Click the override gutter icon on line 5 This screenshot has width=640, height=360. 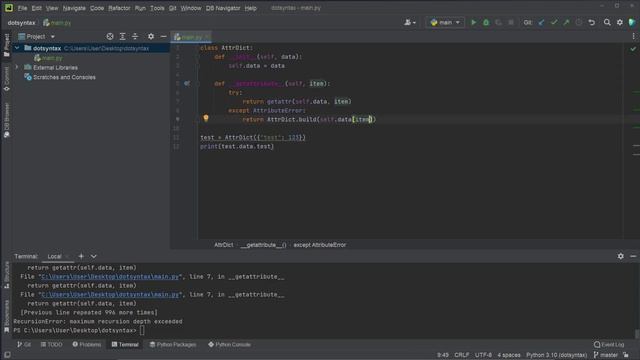[187, 83]
